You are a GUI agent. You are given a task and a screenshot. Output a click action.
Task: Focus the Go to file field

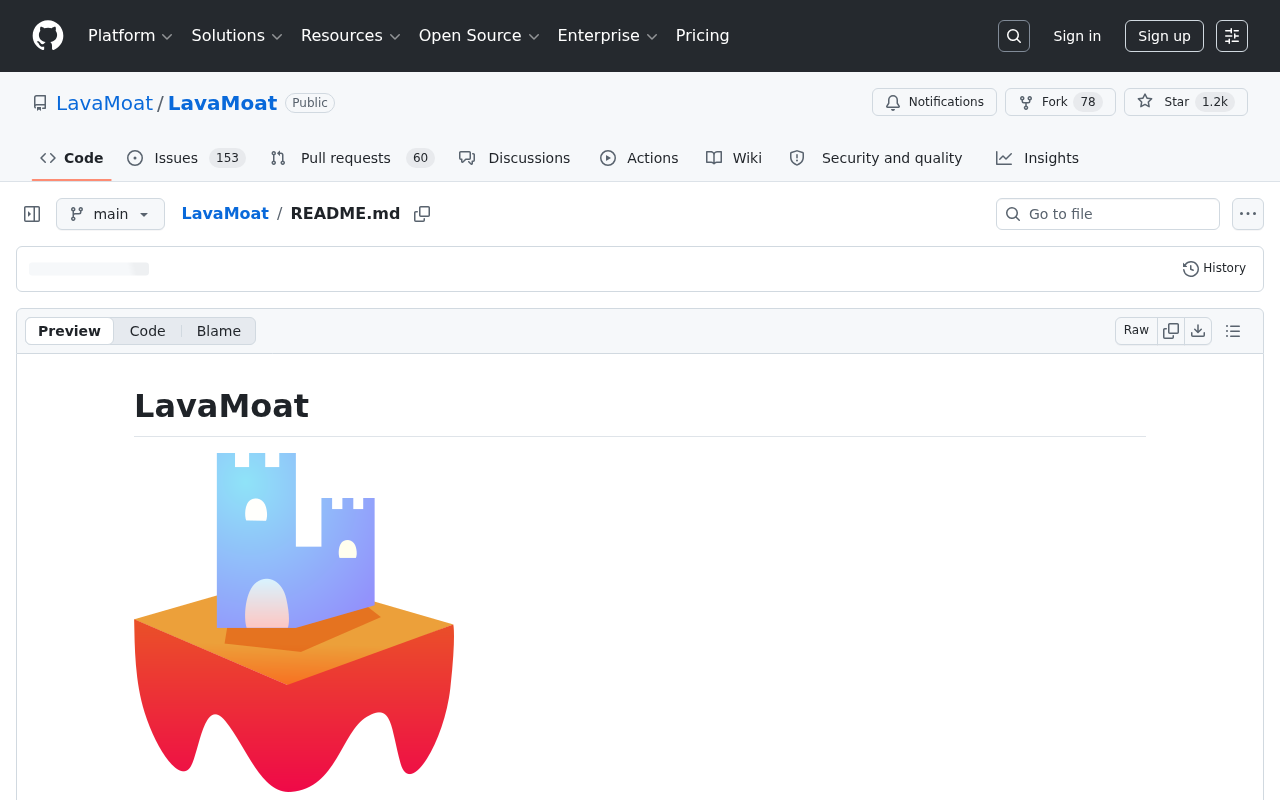(x=1108, y=214)
